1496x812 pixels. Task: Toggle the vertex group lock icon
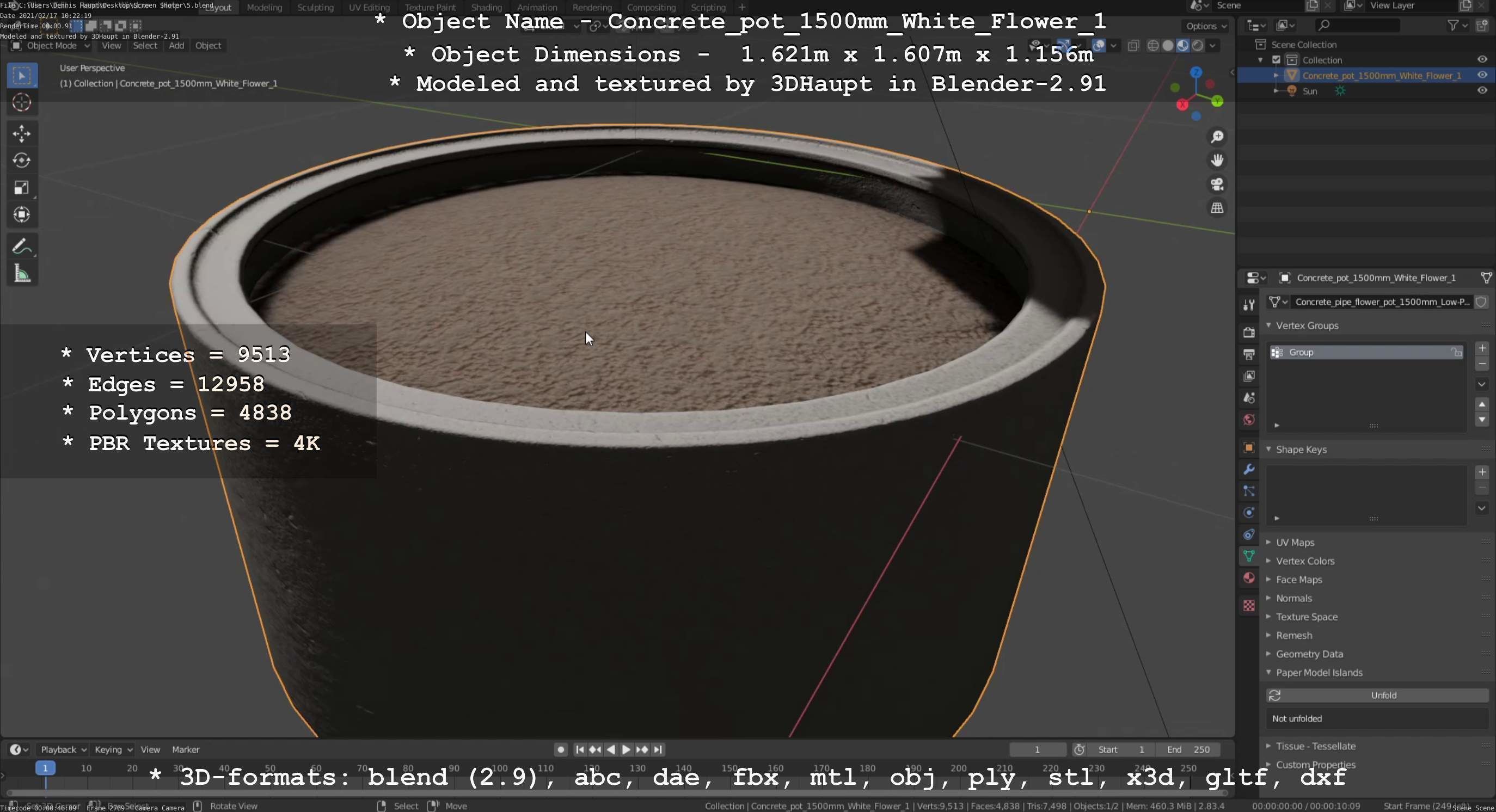click(x=1456, y=352)
